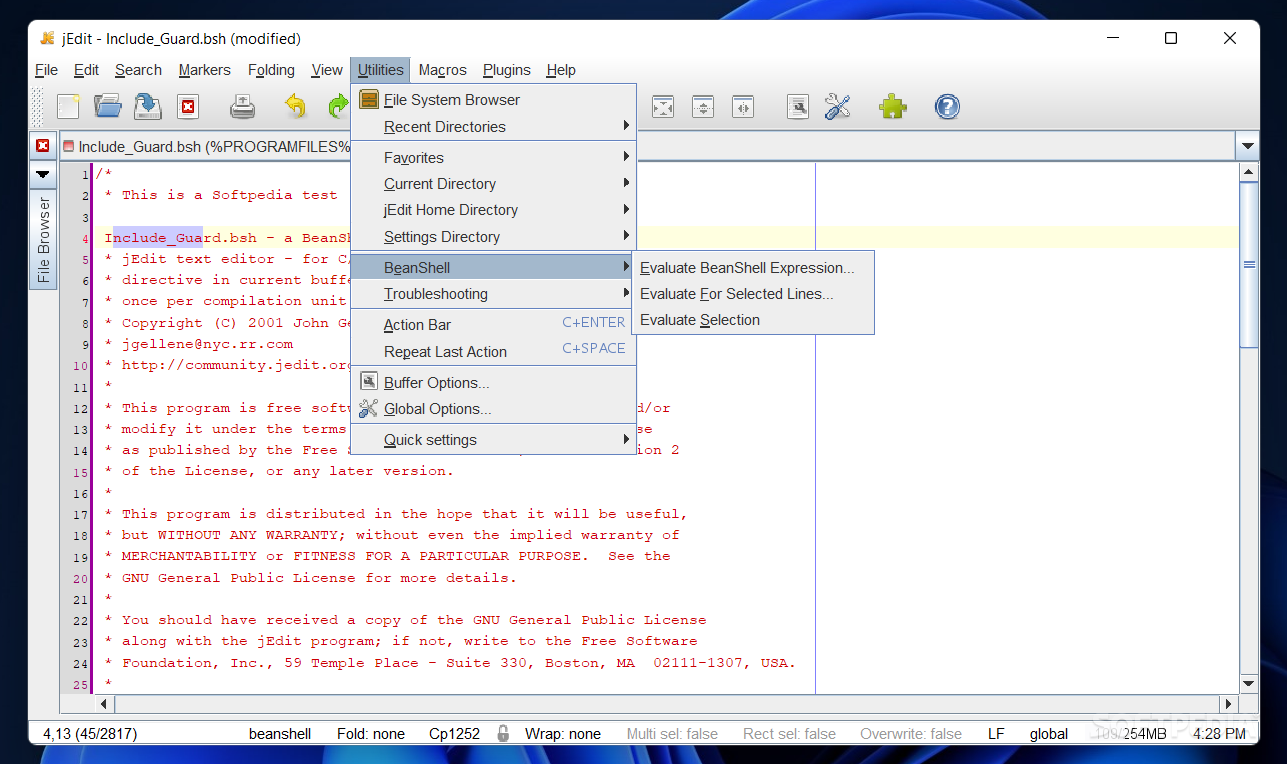Click Fold: none status bar entry

pyautogui.click(x=371, y=734)
